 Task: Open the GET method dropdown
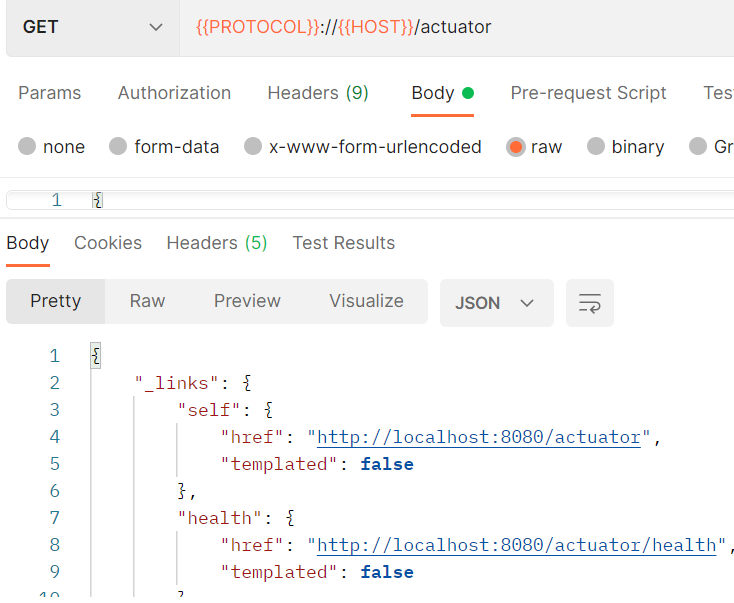pos(93,27)
